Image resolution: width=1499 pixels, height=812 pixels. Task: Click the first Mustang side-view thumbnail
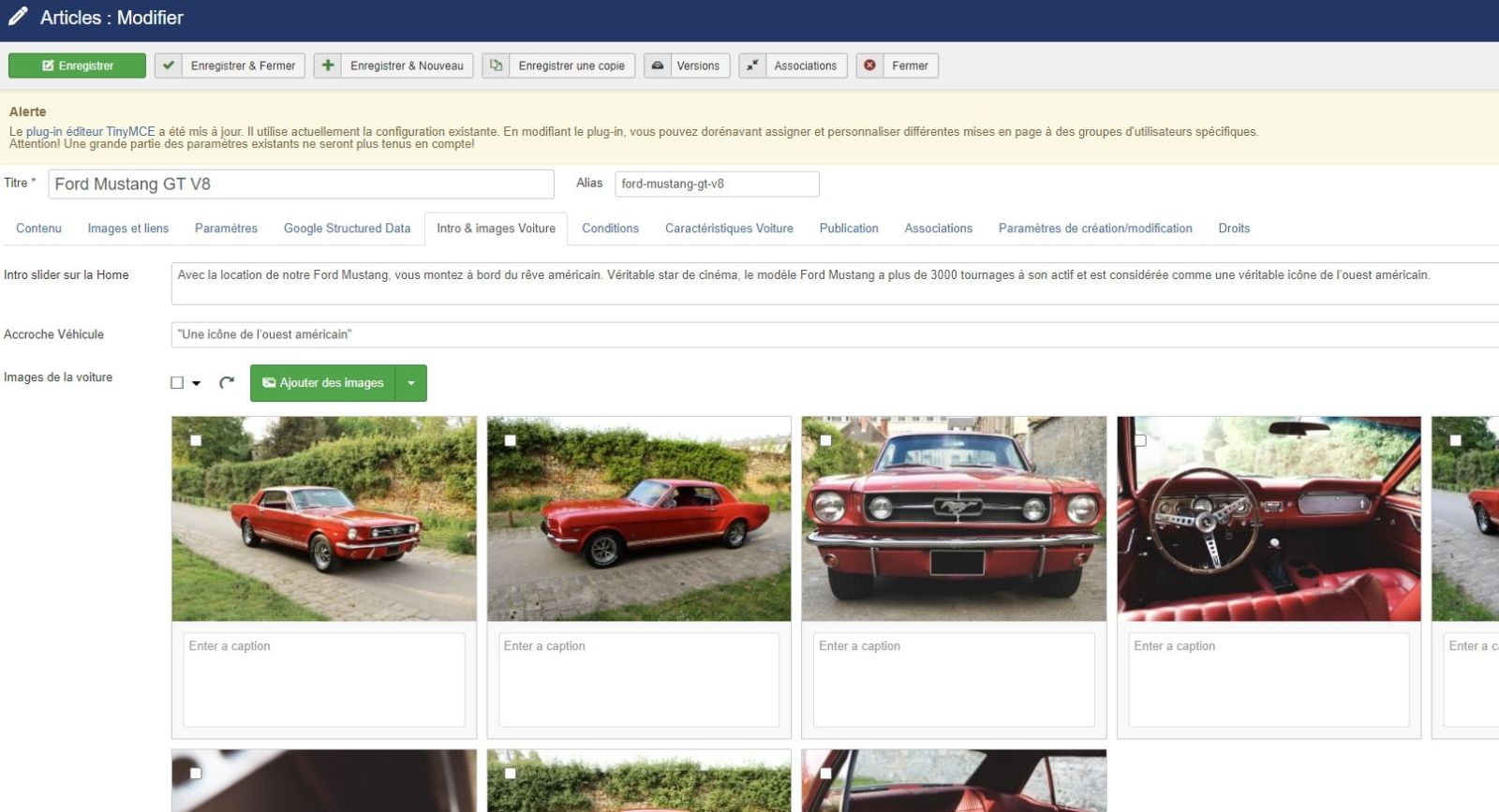click(x=324, y=519)
